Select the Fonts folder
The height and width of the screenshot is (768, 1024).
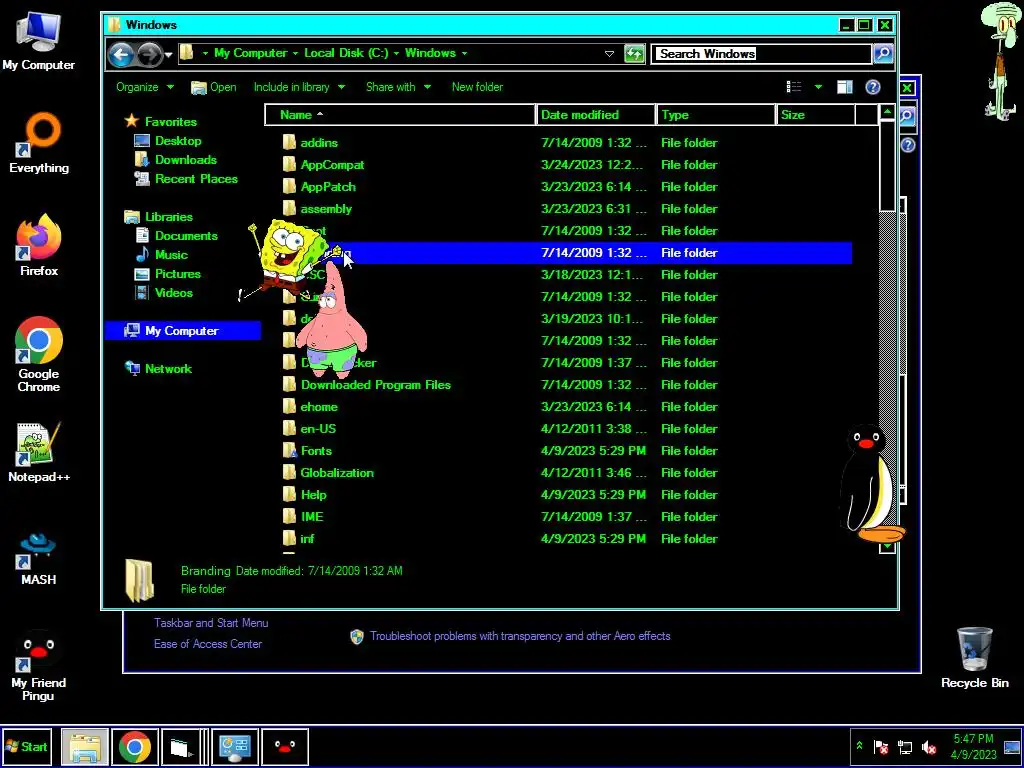tap(316, 451)
